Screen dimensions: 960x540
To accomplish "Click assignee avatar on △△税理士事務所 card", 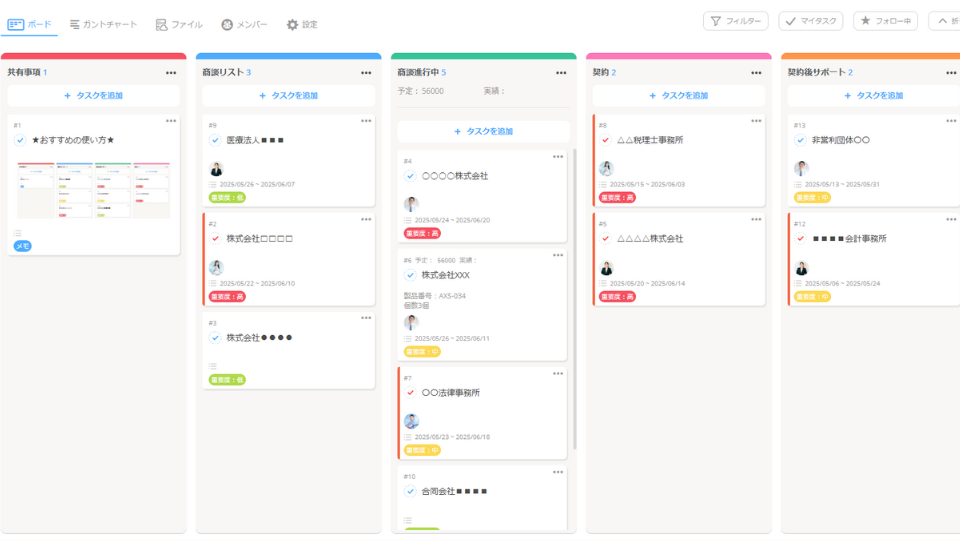I will pos(607,168).
